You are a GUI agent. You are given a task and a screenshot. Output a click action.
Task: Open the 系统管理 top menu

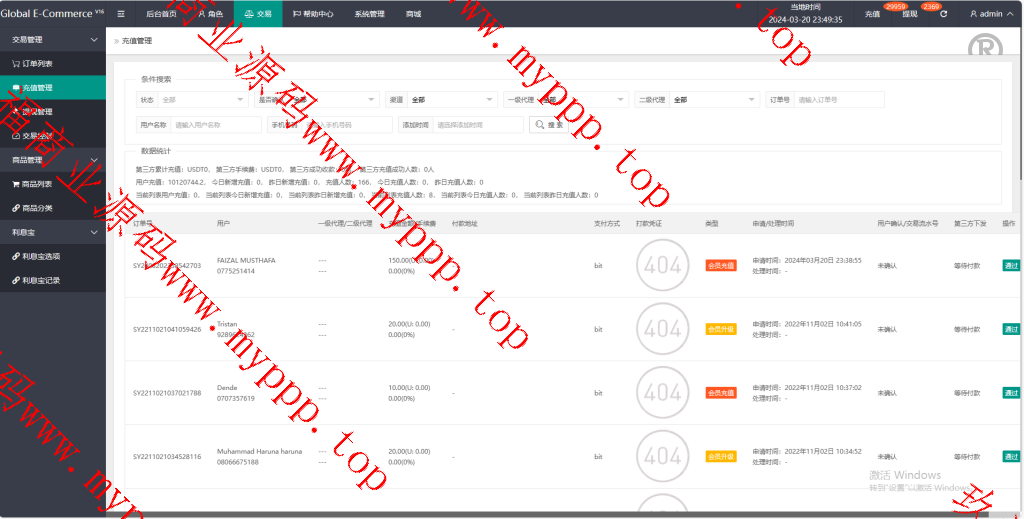point(369,14)
